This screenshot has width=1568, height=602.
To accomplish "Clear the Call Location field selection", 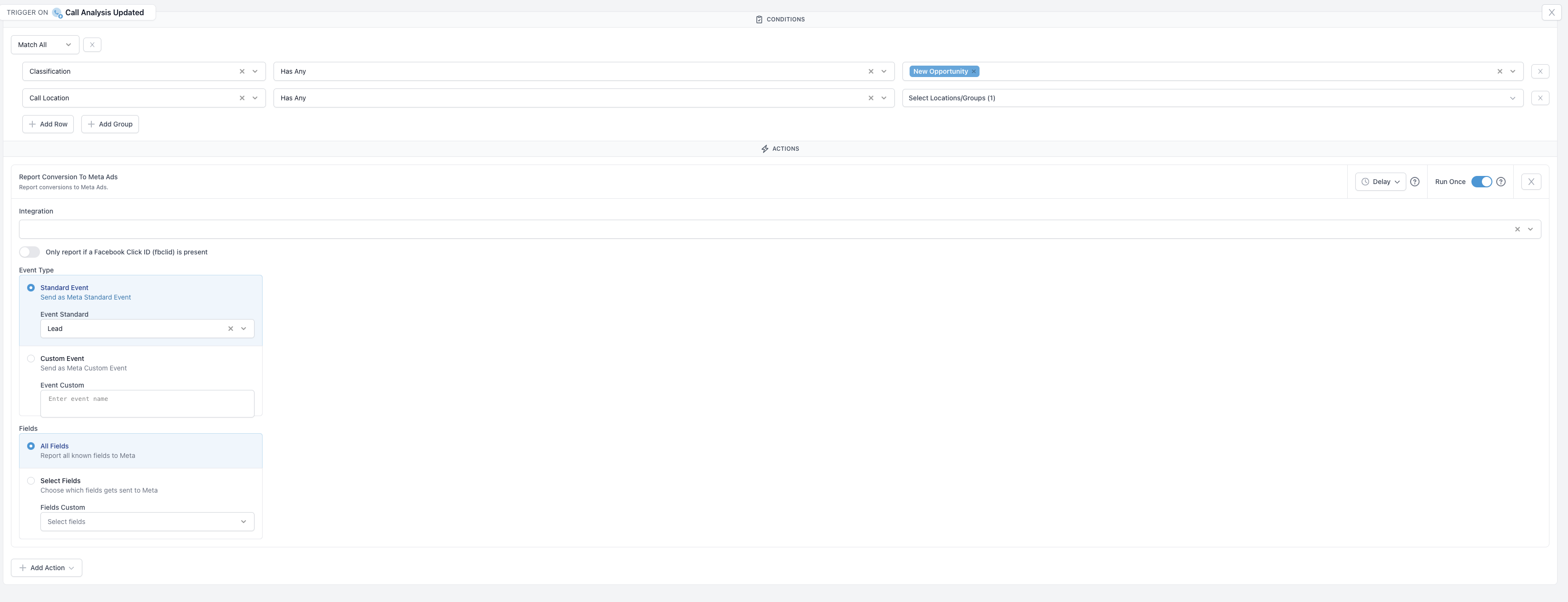I will pyautogui.click(x=242, y=98).
